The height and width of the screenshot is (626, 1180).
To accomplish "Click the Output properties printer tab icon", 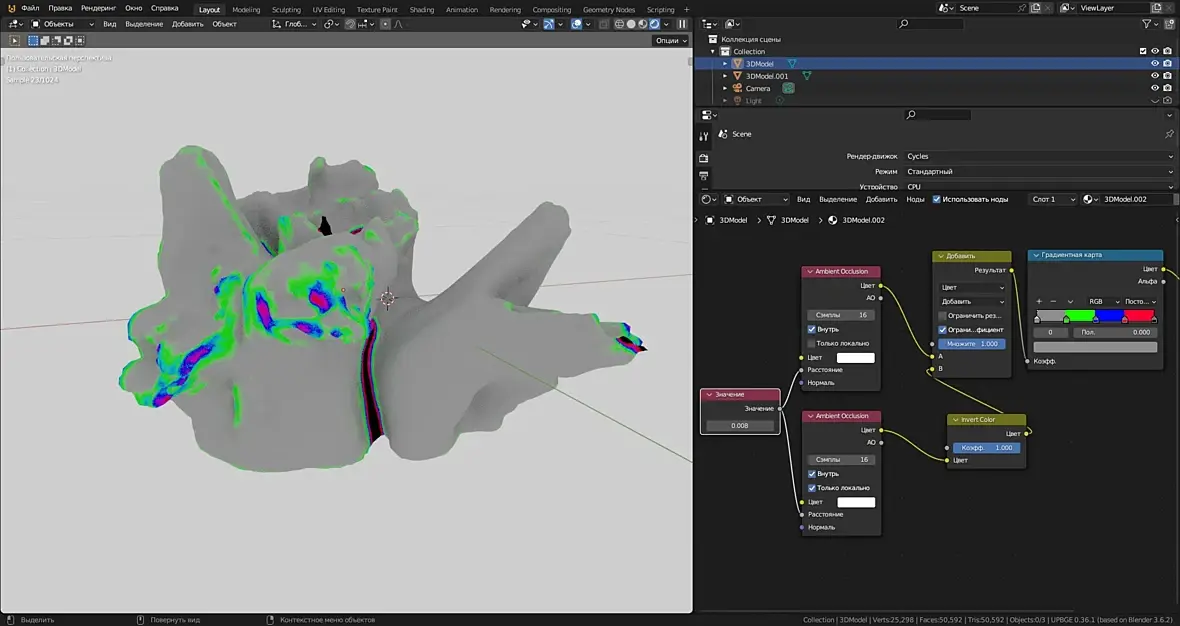I will click(704, 176).
